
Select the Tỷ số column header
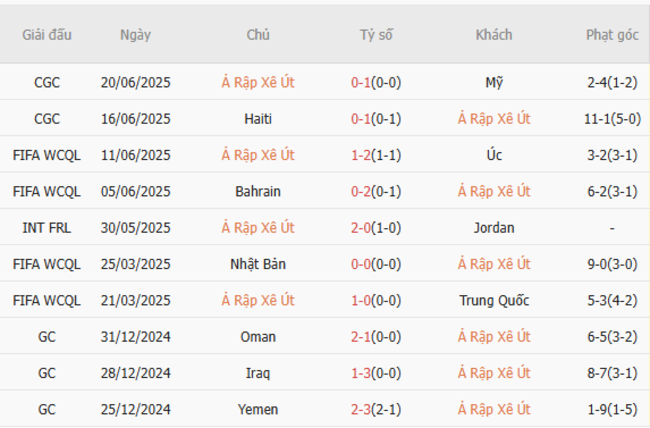376,34
